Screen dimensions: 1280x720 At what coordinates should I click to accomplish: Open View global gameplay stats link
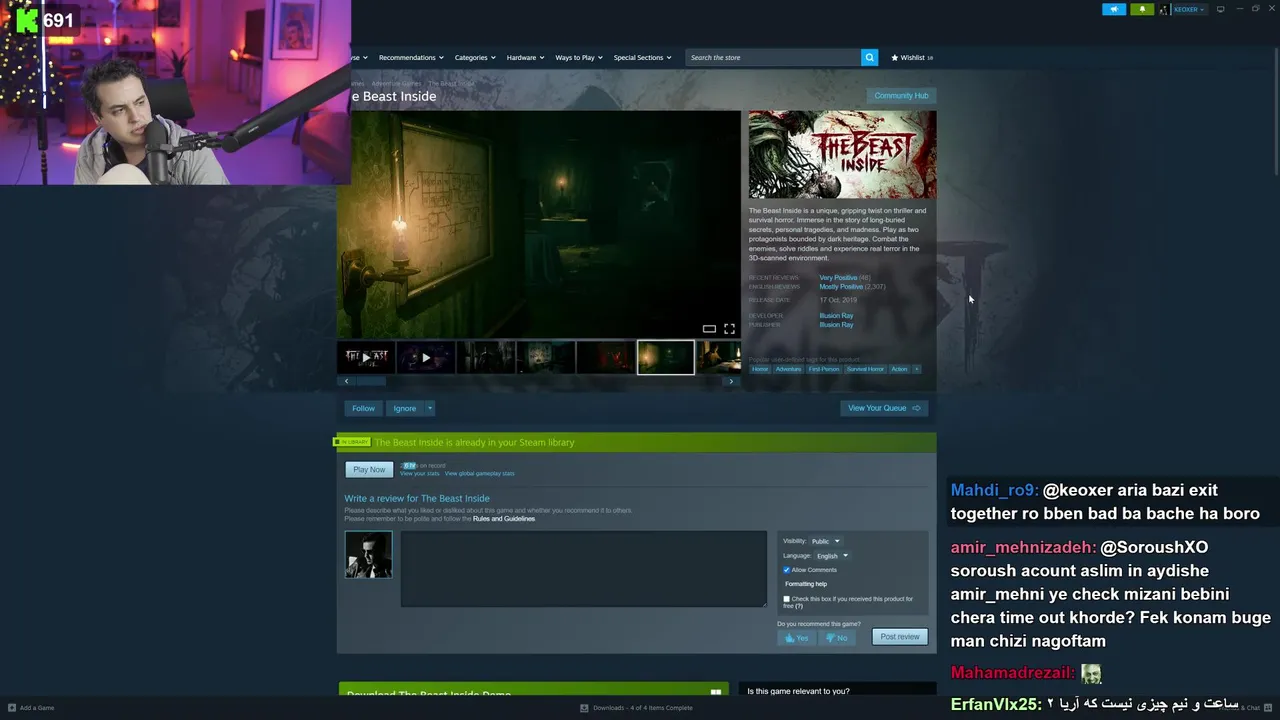479,474
